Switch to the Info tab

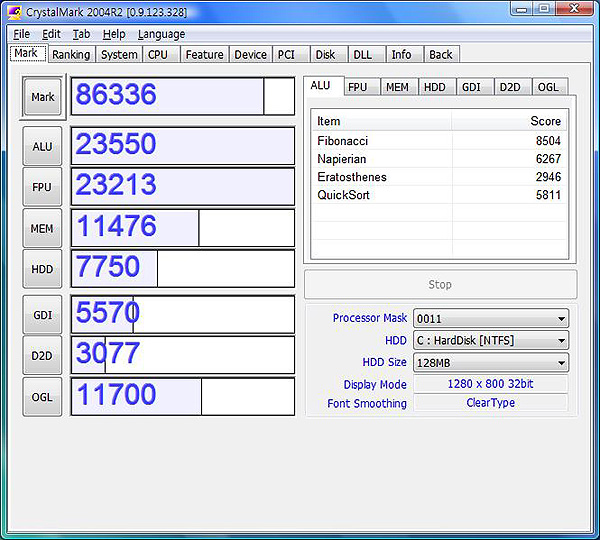[x=404, y=54]
